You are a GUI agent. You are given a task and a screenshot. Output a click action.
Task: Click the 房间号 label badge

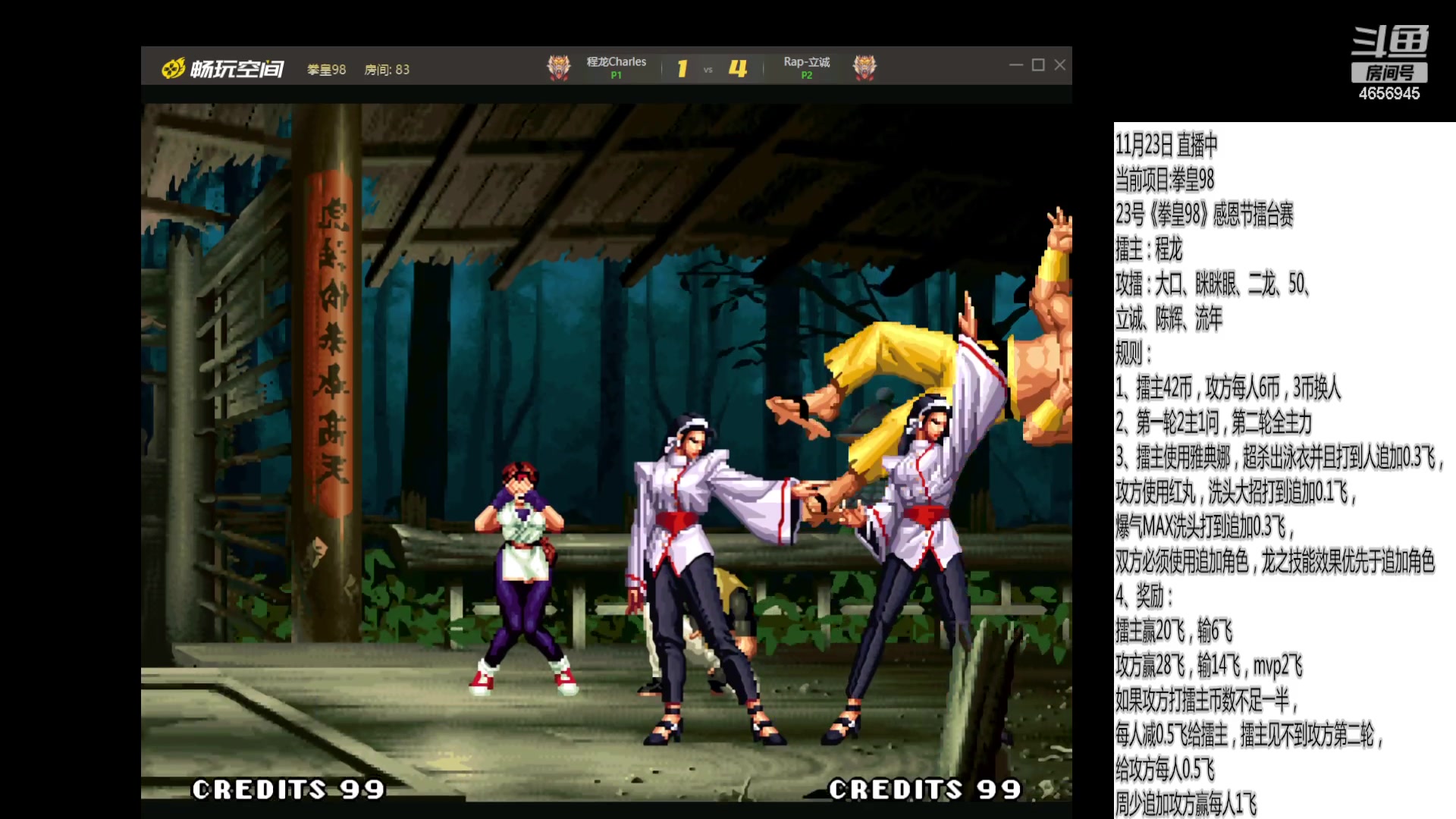coord(1389,73)
